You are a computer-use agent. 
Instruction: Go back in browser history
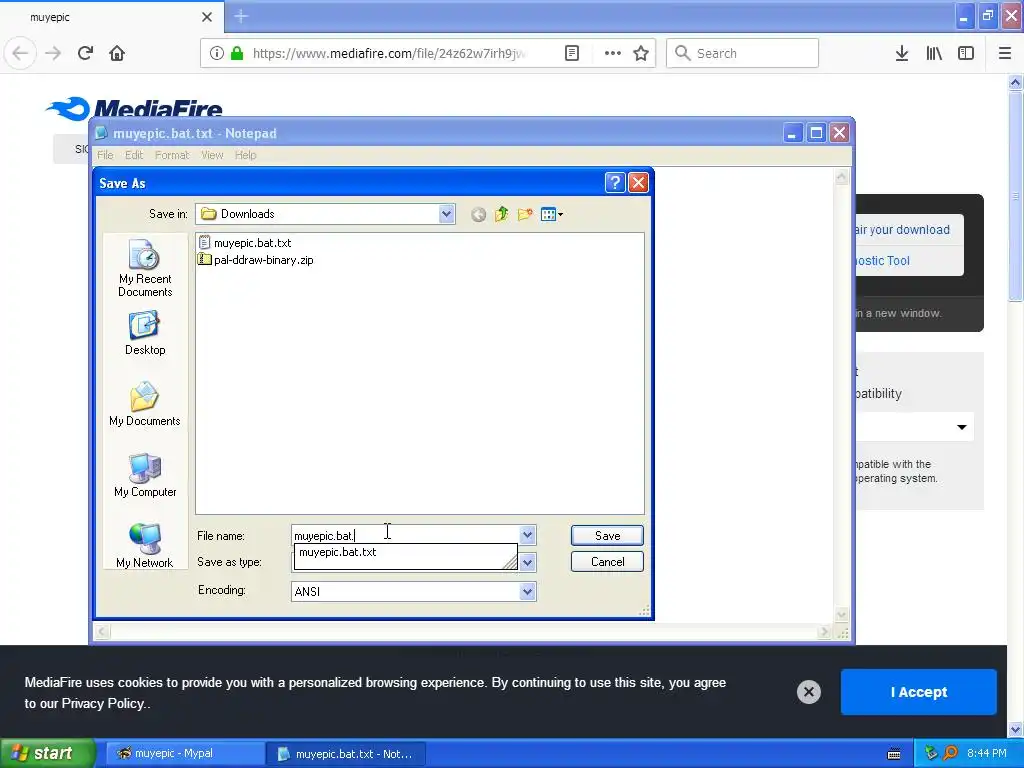pyautogui.click(x=20, y=53)
